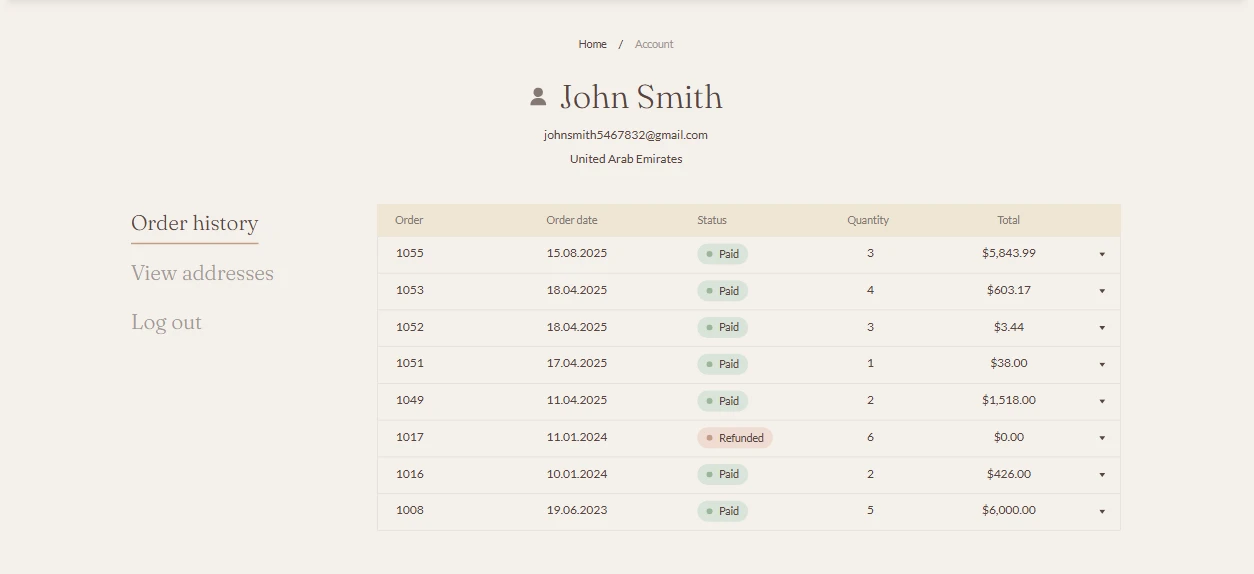Select order number 1008
Viewport: 1254px width, 574px height.
click(x=410, y=510)
